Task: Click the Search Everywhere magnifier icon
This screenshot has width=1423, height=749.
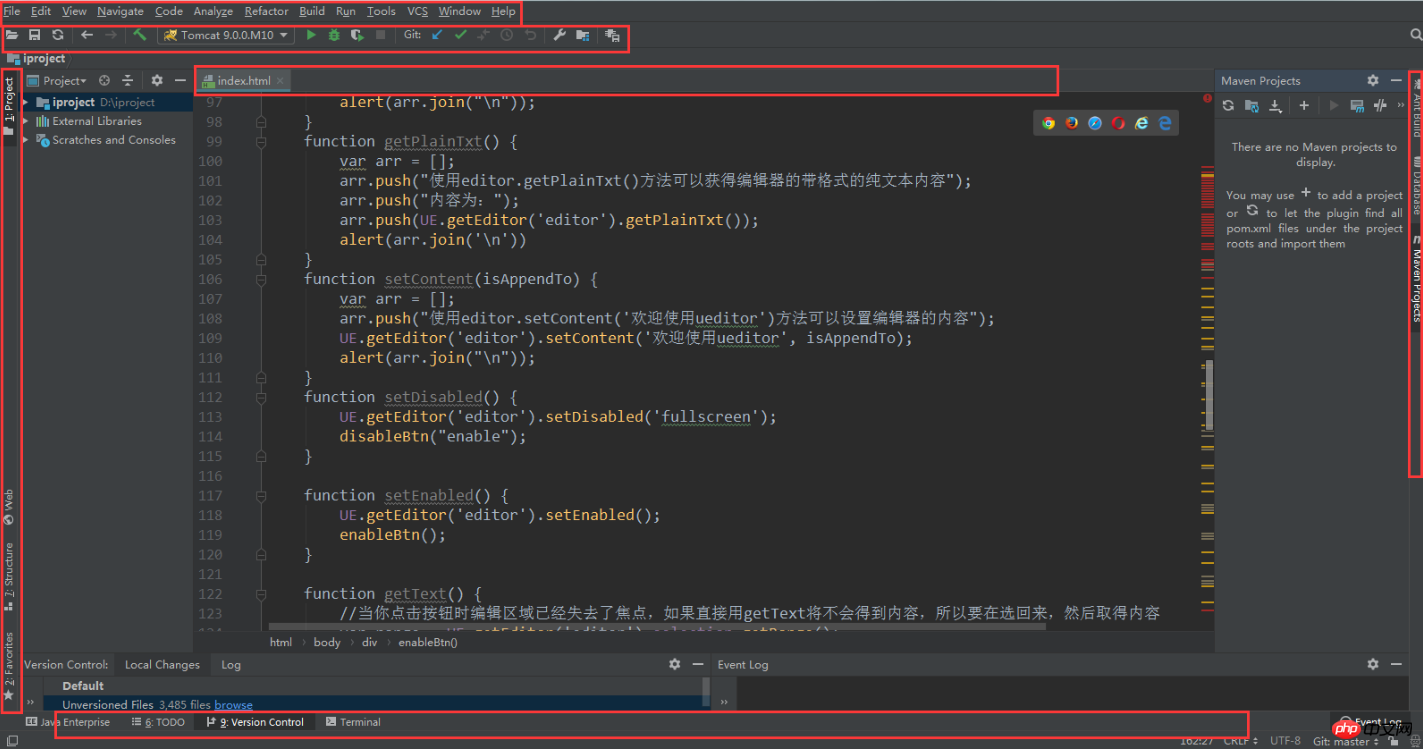Action: coord(1415,35)
